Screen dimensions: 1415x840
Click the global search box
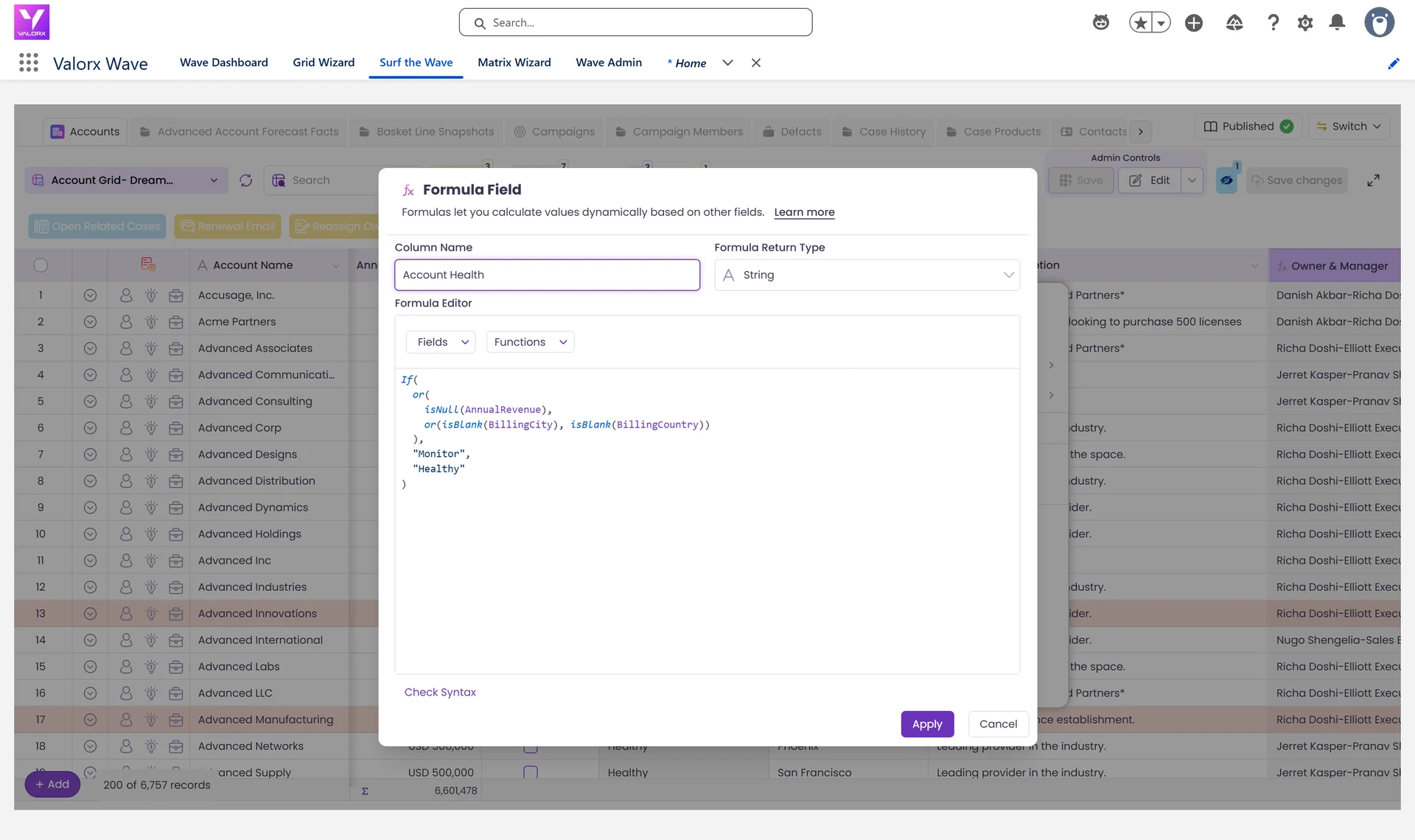click(x=635, y=23)
